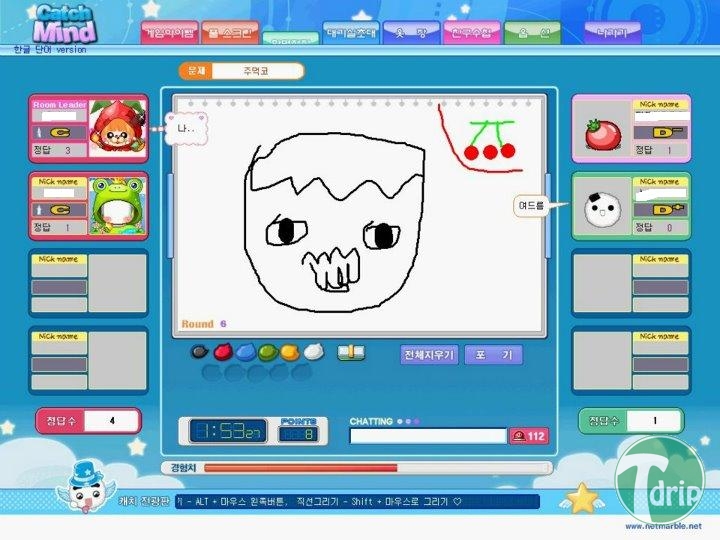Click the winged yellow star icon
The width and height of the screenshot is (720, 540).
[x=582, y=498]
